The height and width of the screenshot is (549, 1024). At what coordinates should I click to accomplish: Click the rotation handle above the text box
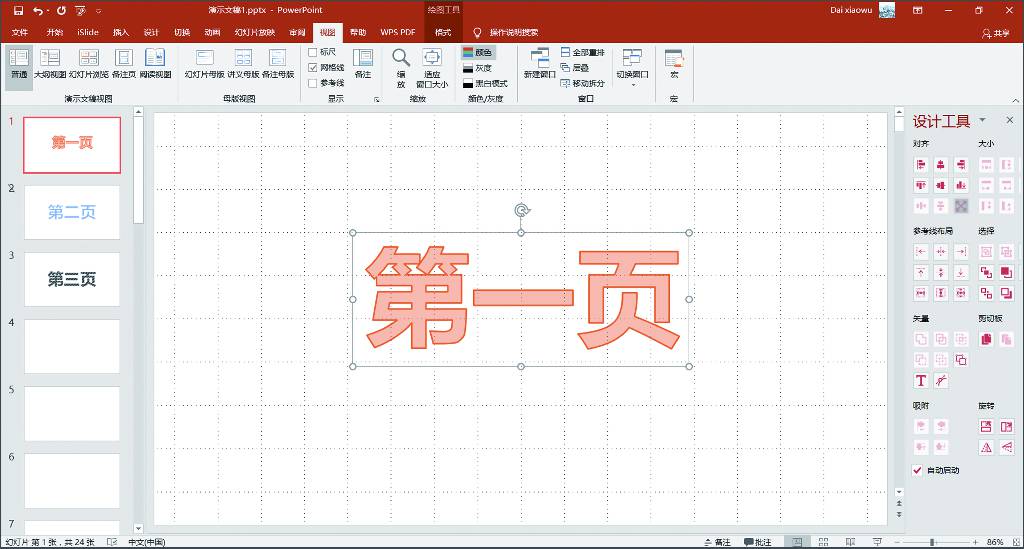coord(521,210)
